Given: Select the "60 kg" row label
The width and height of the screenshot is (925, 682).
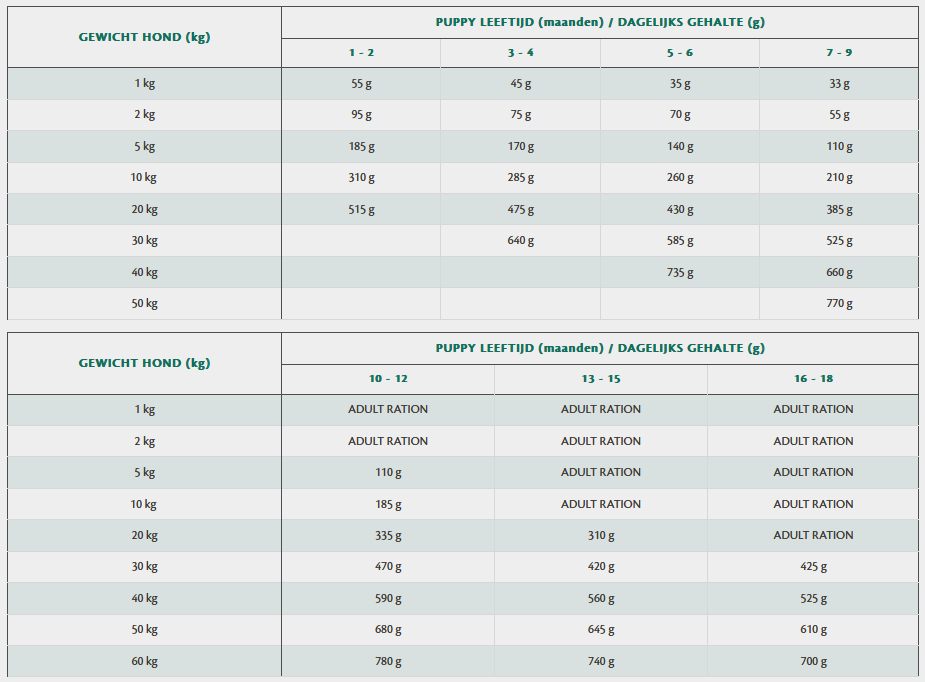Looking at the screenshot, I should pos(145,662).
